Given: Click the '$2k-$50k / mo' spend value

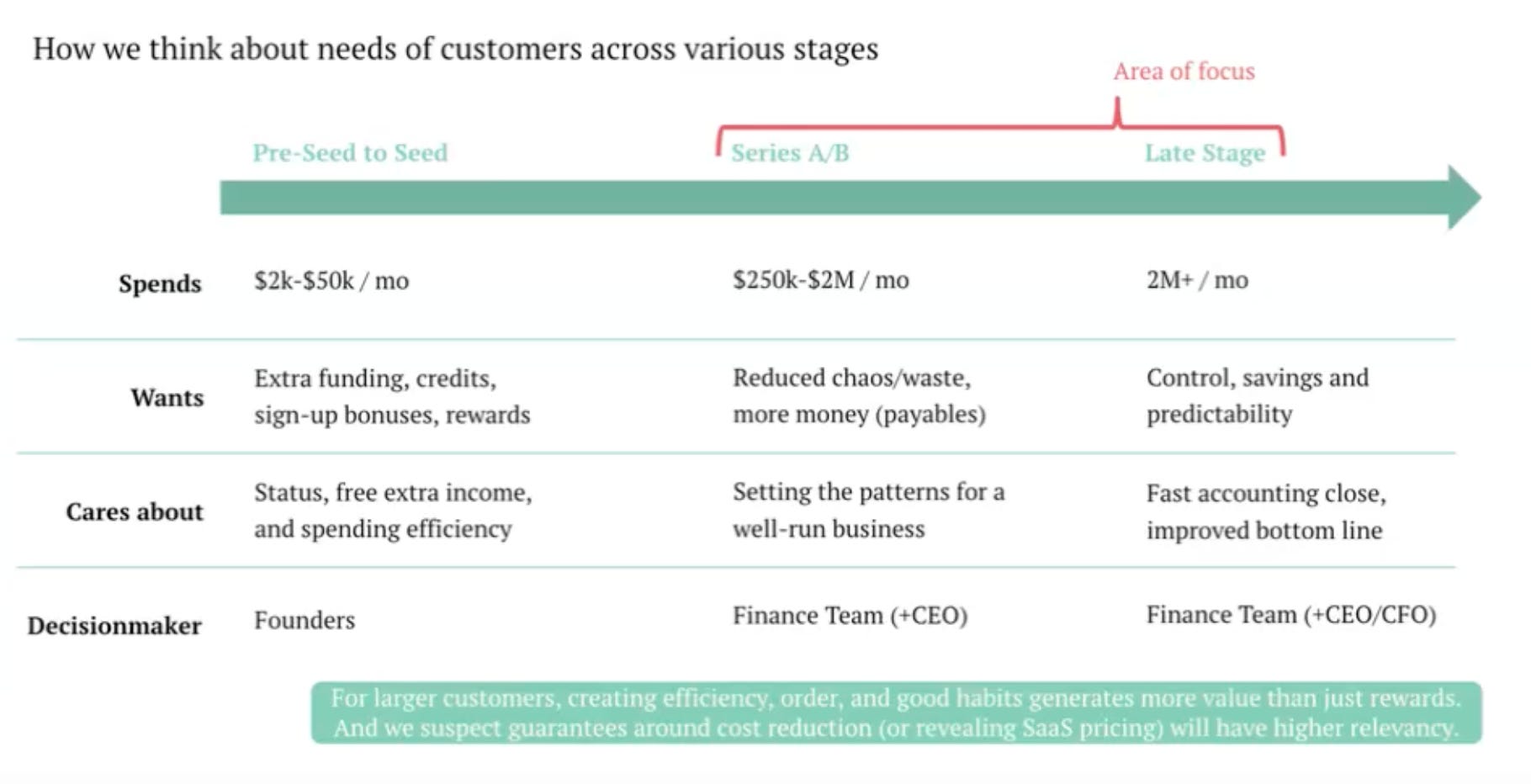Looking at the screenshot, I should (331, 280).
